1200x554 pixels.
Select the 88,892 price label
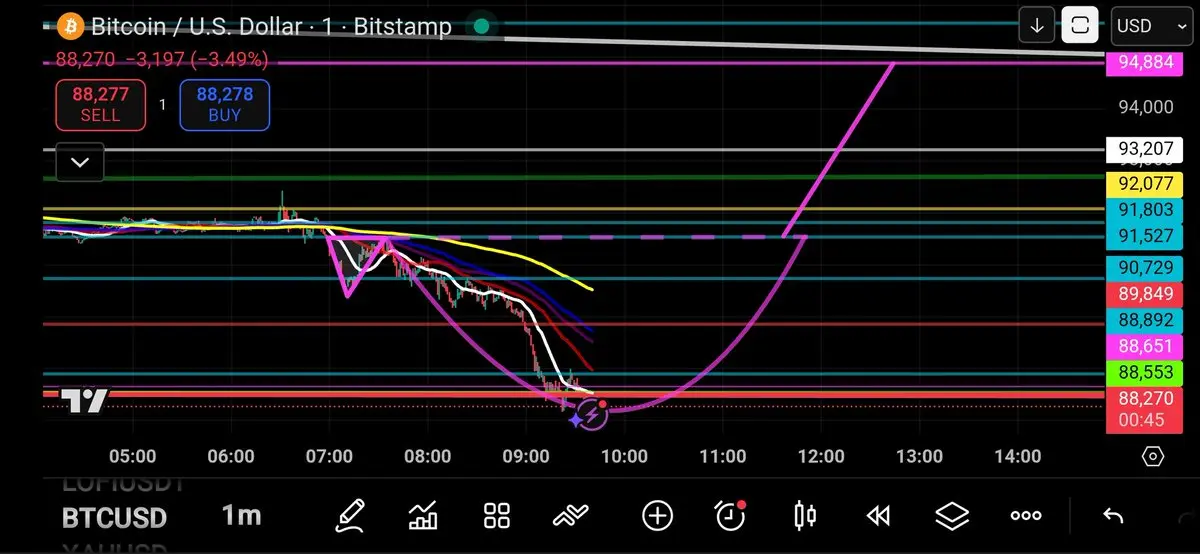(1144, 321)
